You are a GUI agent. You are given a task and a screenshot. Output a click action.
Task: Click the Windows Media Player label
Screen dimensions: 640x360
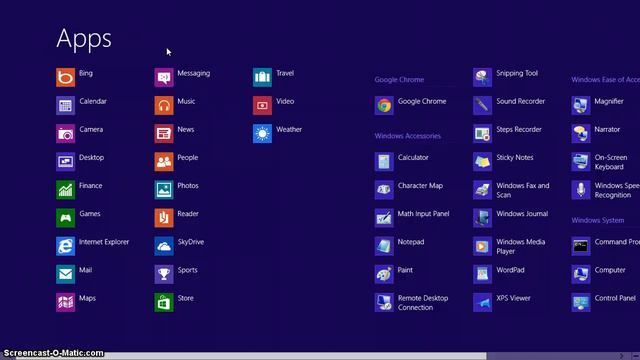coord(520,247)
